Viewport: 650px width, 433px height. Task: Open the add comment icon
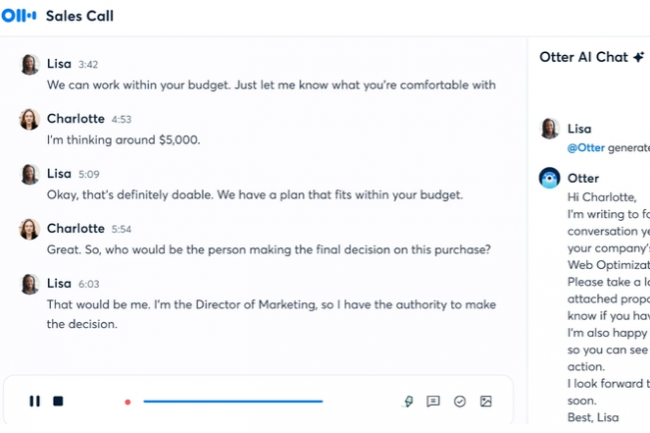tap(433, 401)
